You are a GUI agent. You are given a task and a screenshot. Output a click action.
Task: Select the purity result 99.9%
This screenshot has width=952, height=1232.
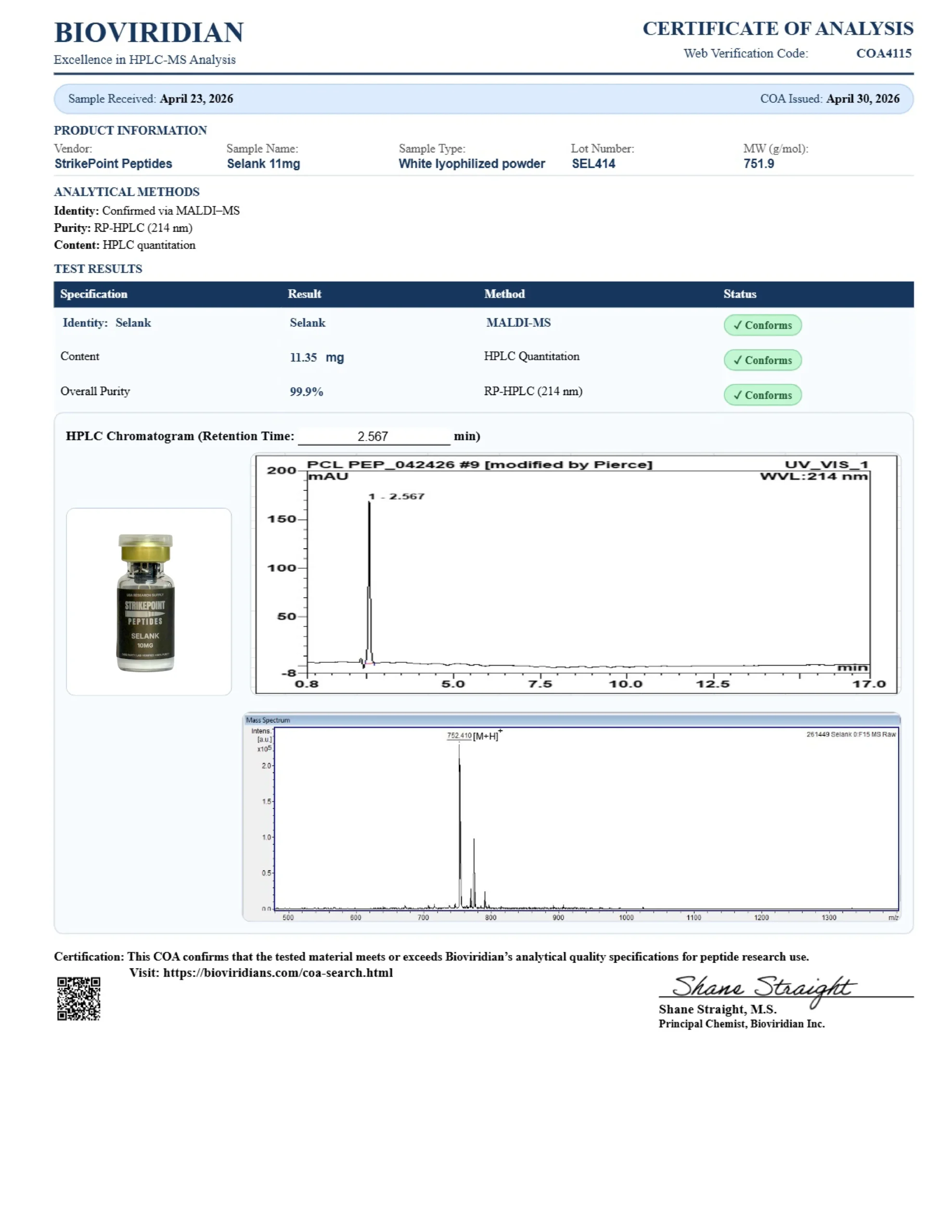click(x=307, y=392)
